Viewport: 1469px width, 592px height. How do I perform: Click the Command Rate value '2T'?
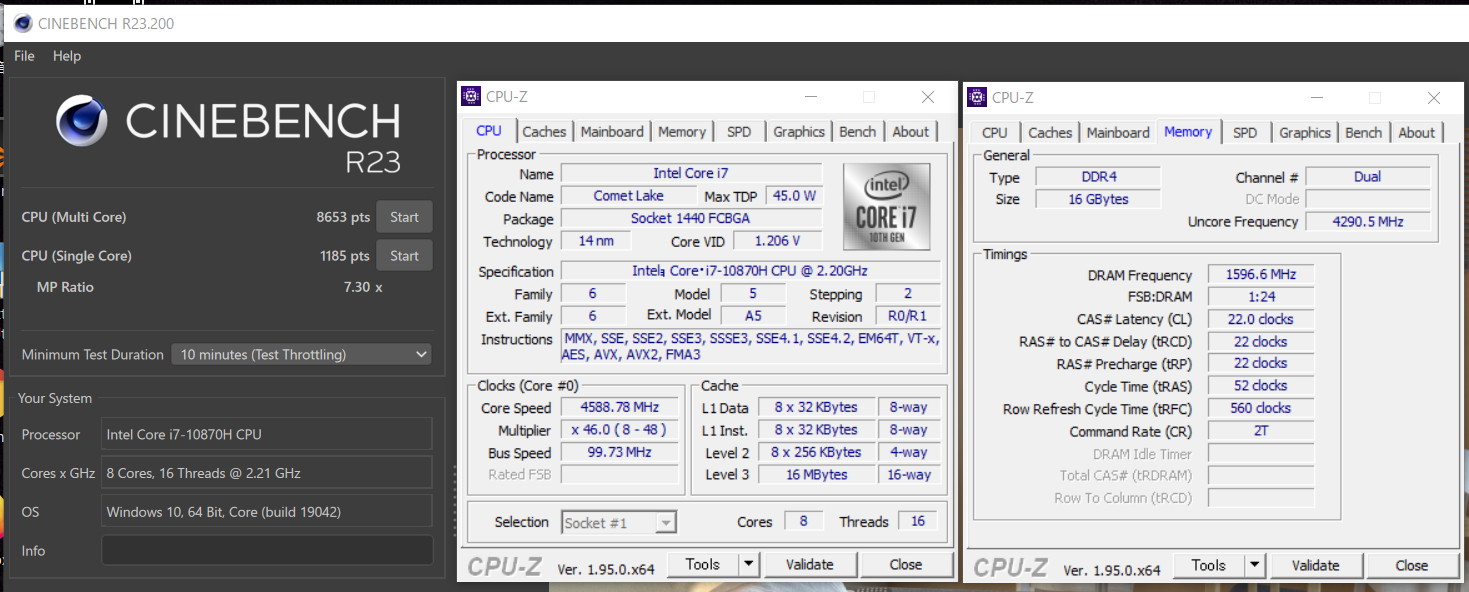click(x=1260, y=431)
